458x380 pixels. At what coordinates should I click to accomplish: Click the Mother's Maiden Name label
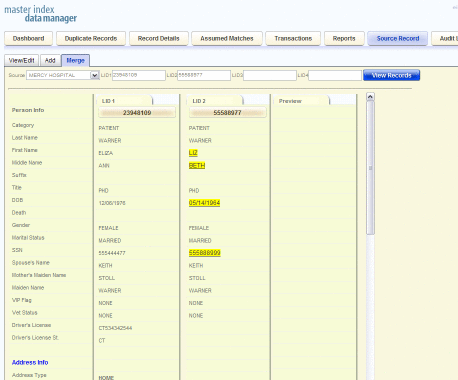click(x=39, y=275)
